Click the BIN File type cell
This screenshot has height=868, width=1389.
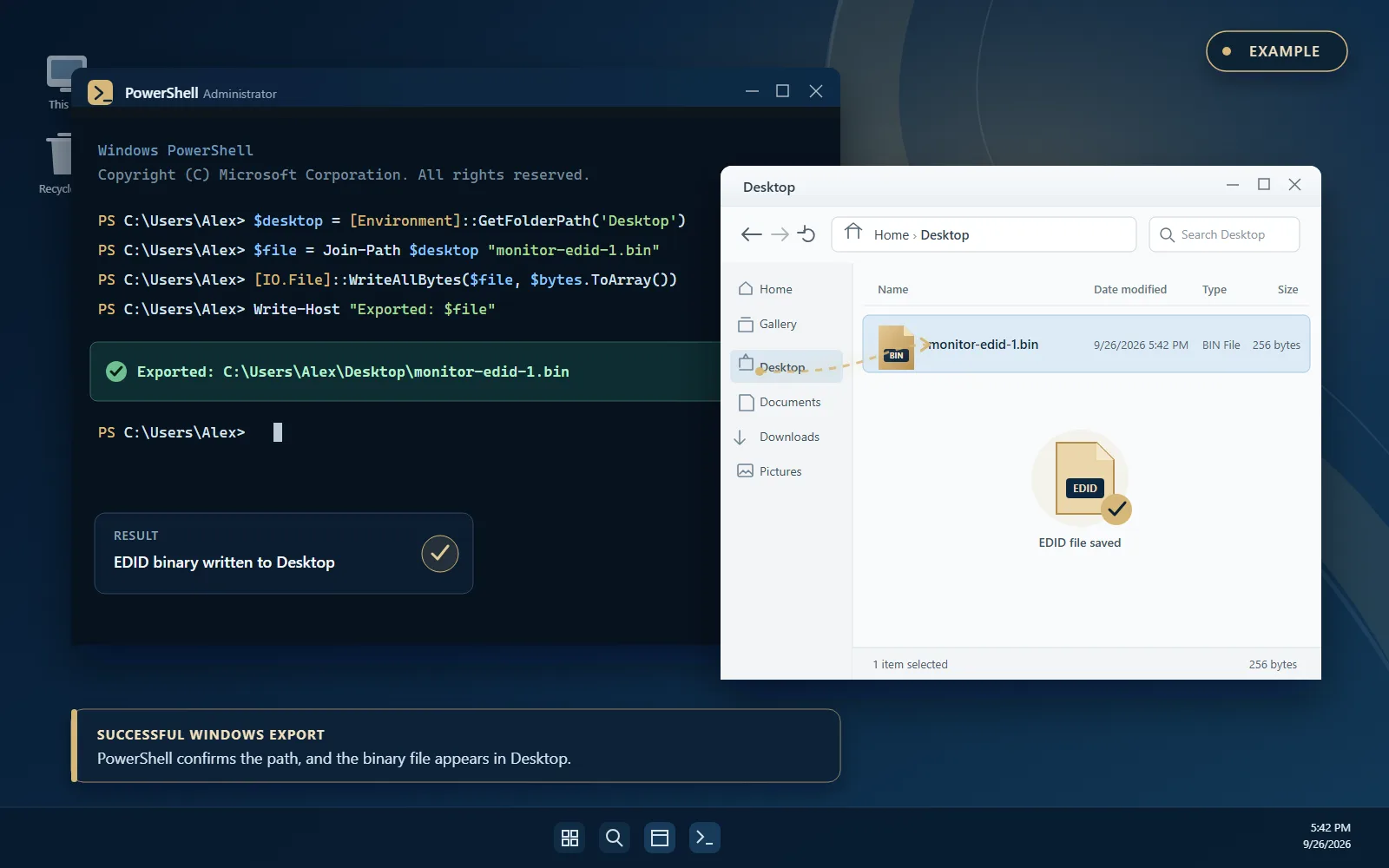coord(1221,345)
